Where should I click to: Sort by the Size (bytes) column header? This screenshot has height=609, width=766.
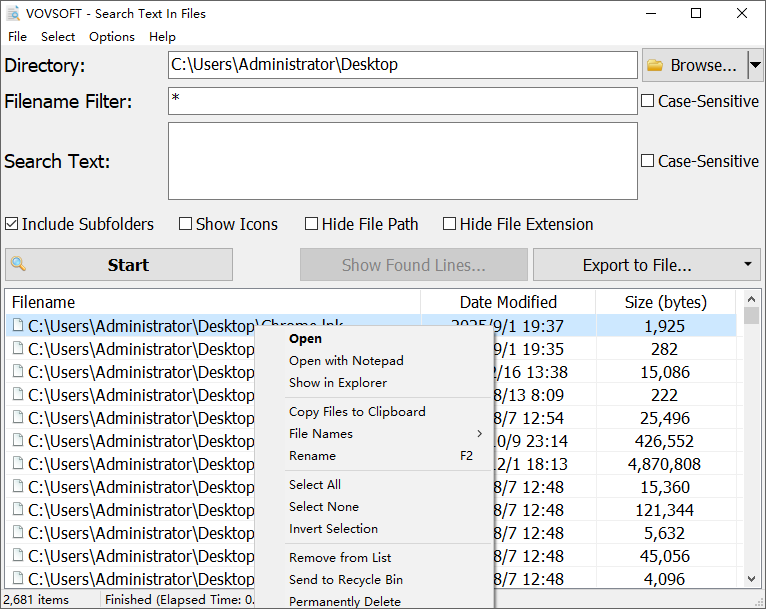point(665,302)
